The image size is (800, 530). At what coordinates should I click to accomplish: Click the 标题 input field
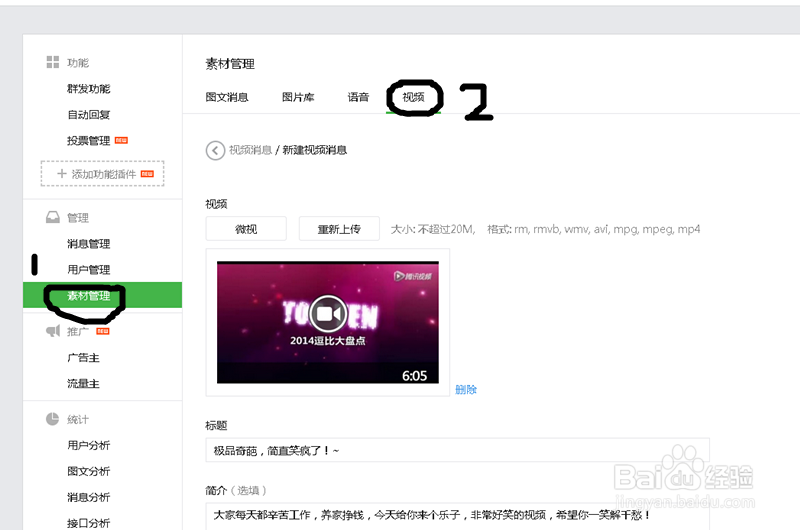click(458, 450)
